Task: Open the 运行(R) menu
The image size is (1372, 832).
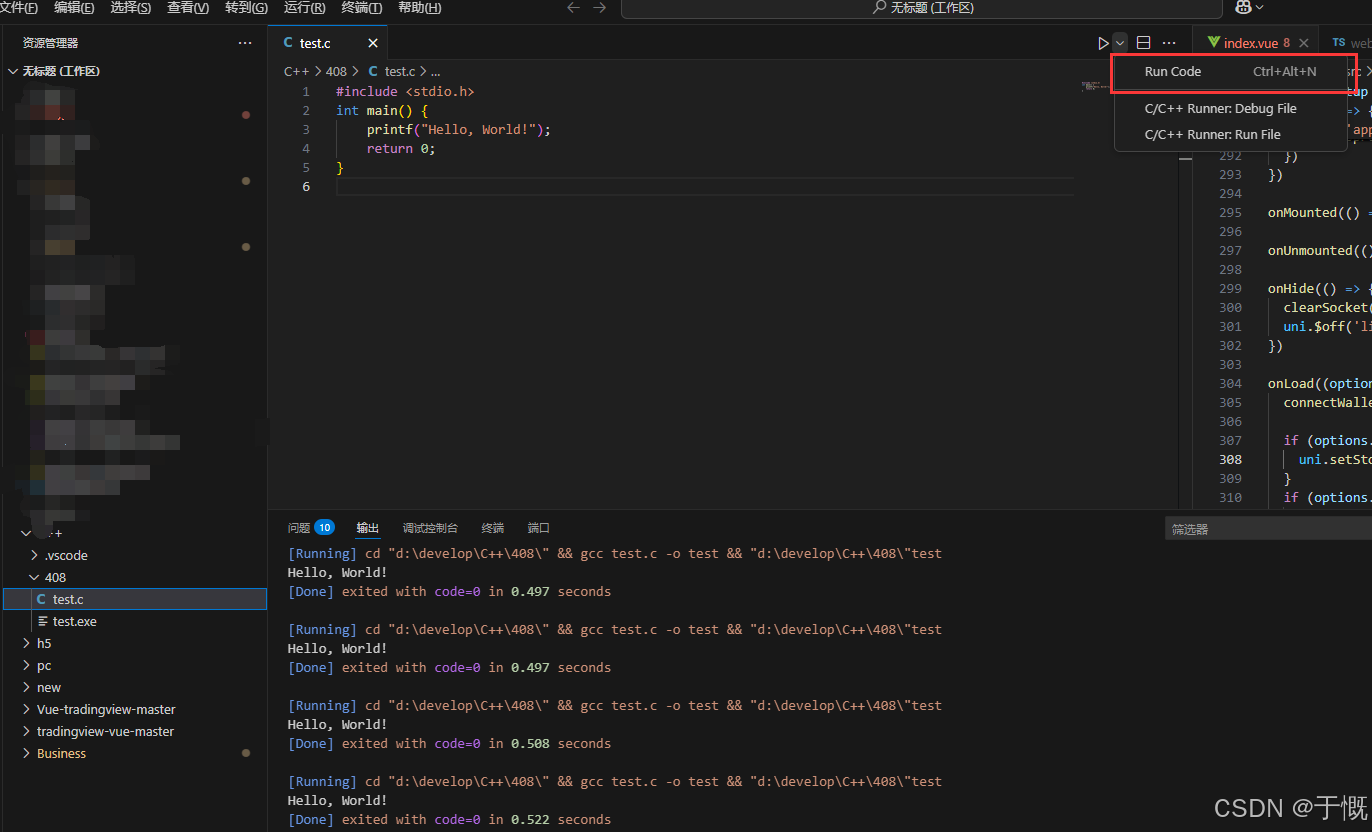Action: click(x=304, y=8)
